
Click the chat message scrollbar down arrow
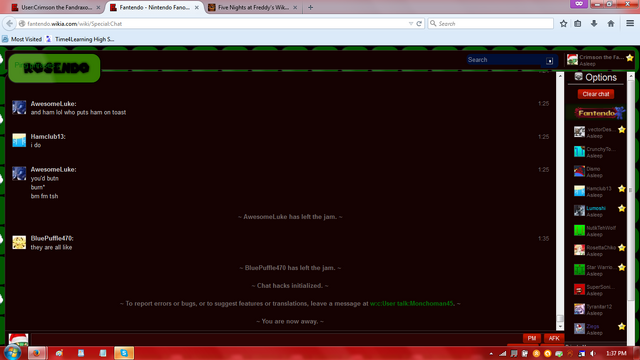560,327
